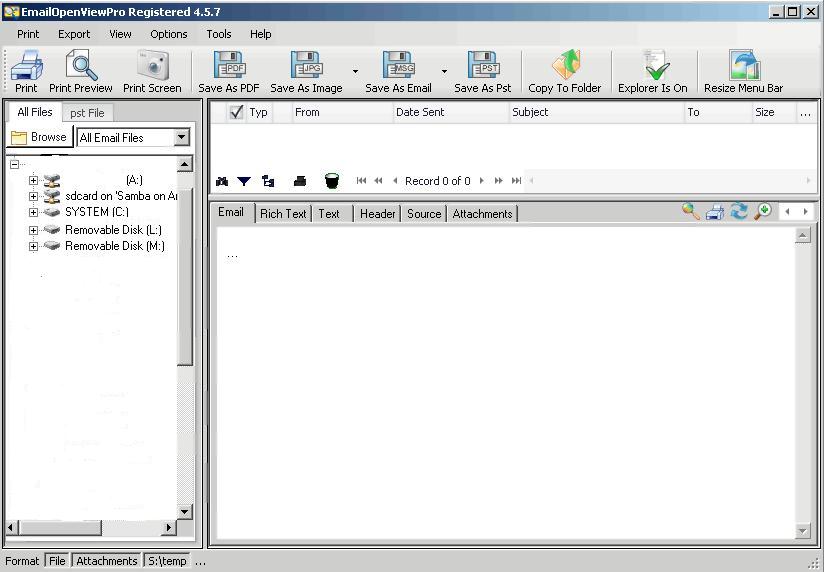Click the left tab-scroll arrow in preview pane

click(787, 211)
